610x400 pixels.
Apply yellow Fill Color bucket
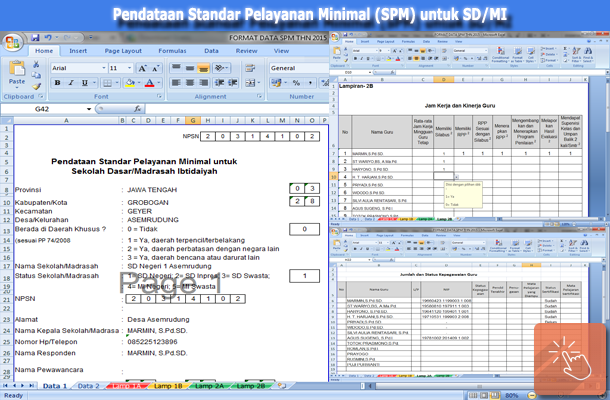pyautogui.click(x=130, y=83)
